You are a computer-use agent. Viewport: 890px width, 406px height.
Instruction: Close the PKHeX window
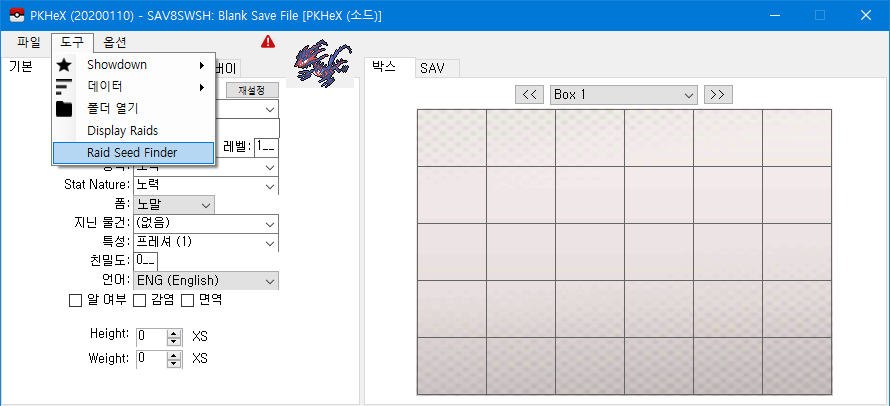[x=865, y=15]
